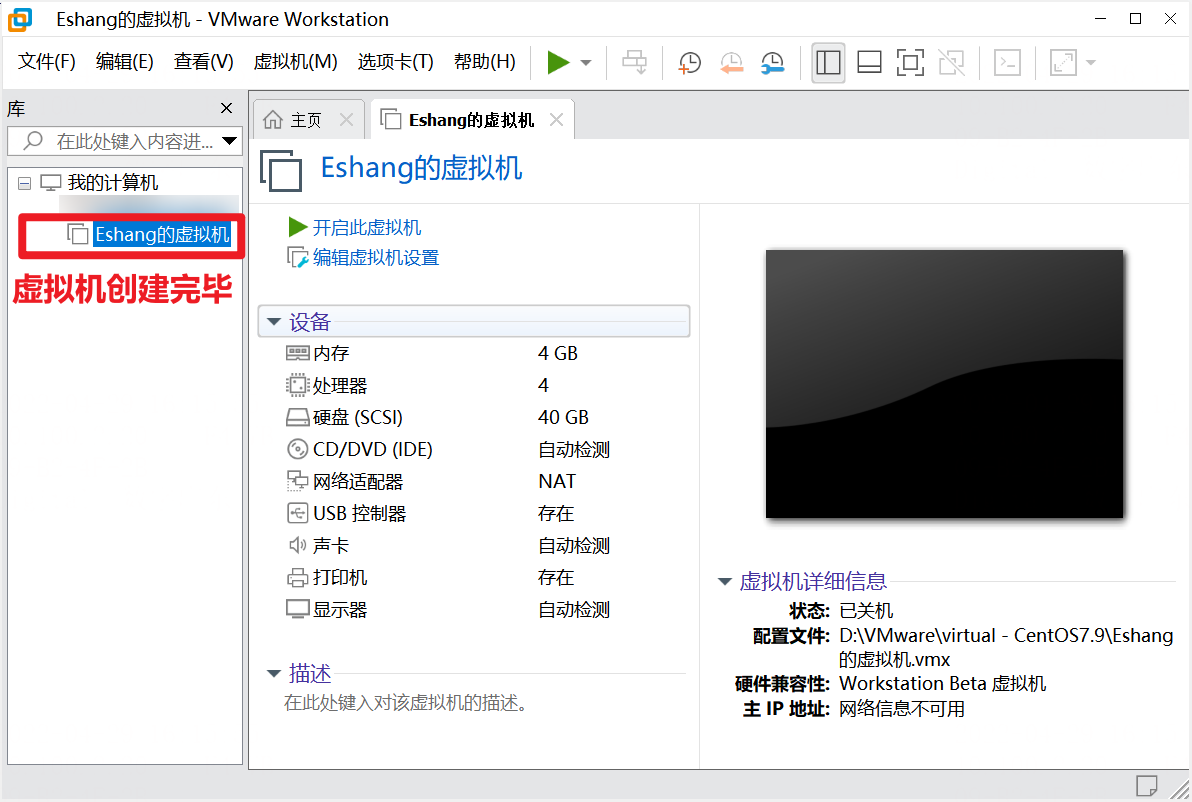
Task: Click the NAT network adapter value
Action: (x=556, y=481)
